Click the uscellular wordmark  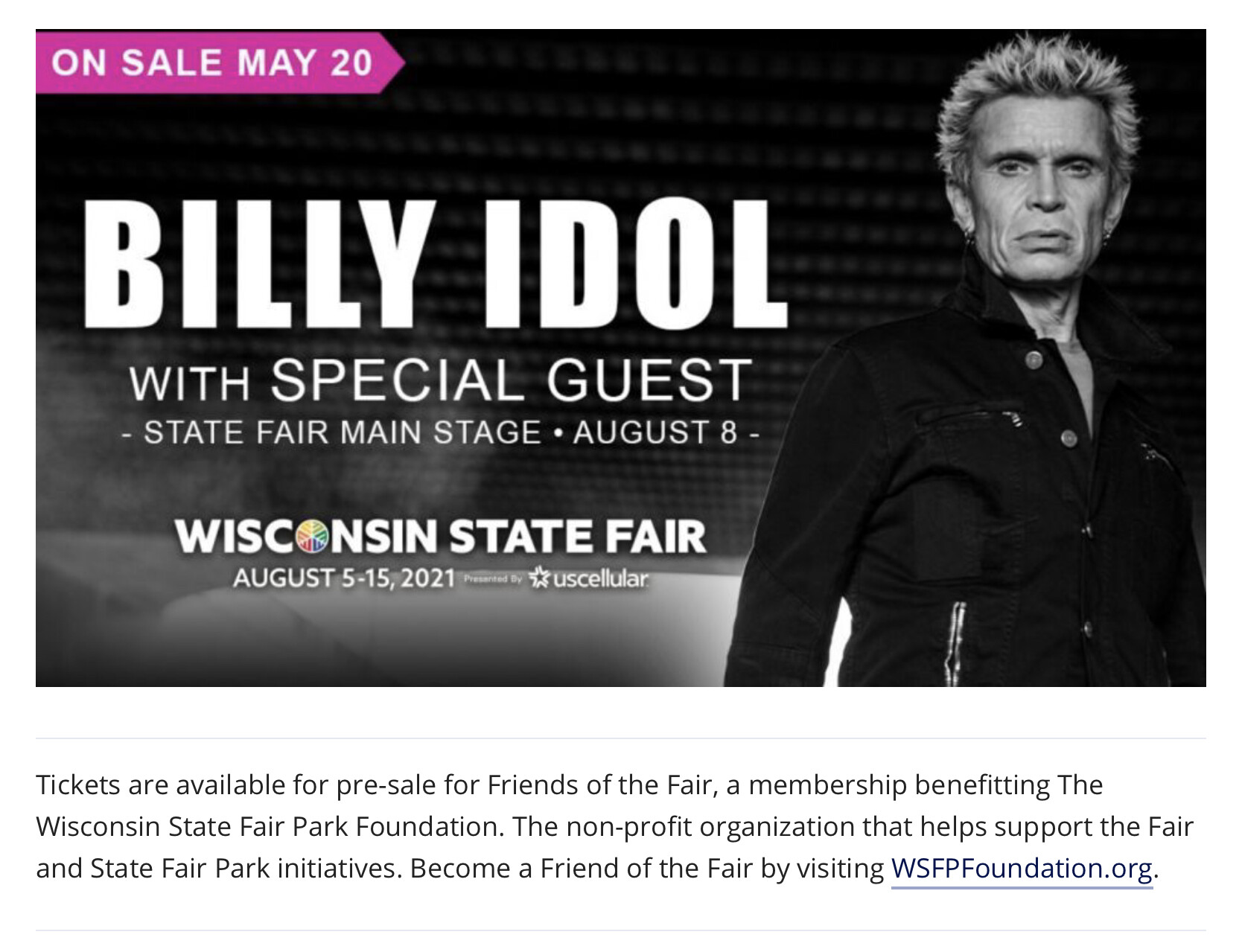tap(600, 578)
